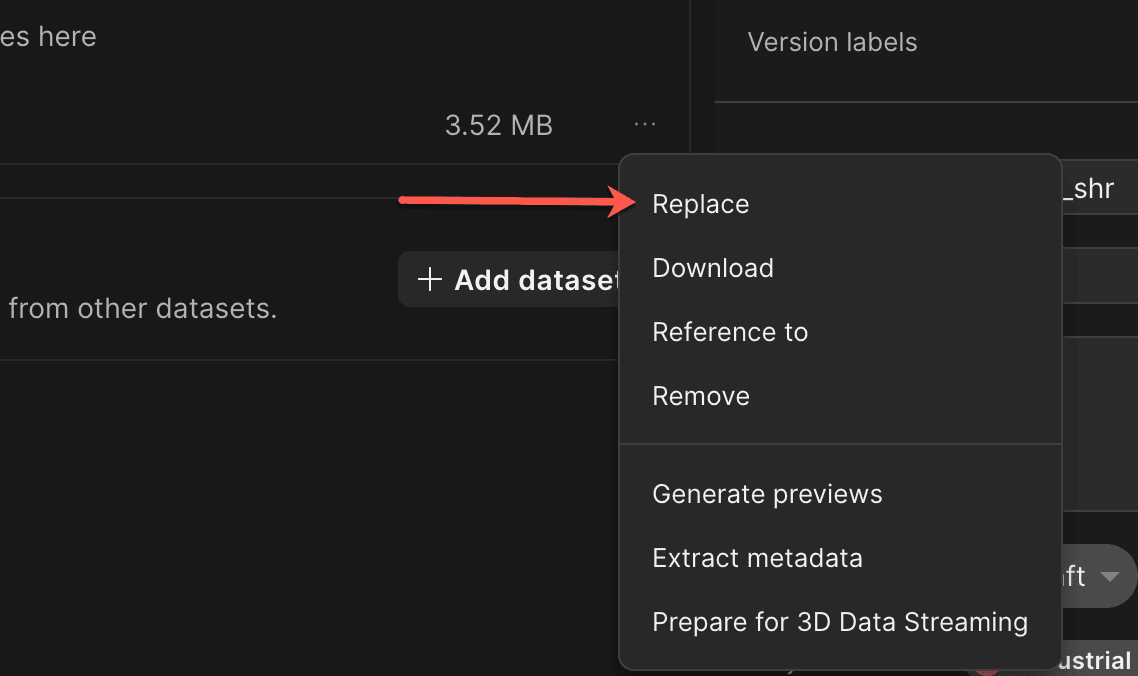1138x676 pixels.
Task: Select "Replace" in the context menu
Action: pyautogui.click(x=700, y=203)
